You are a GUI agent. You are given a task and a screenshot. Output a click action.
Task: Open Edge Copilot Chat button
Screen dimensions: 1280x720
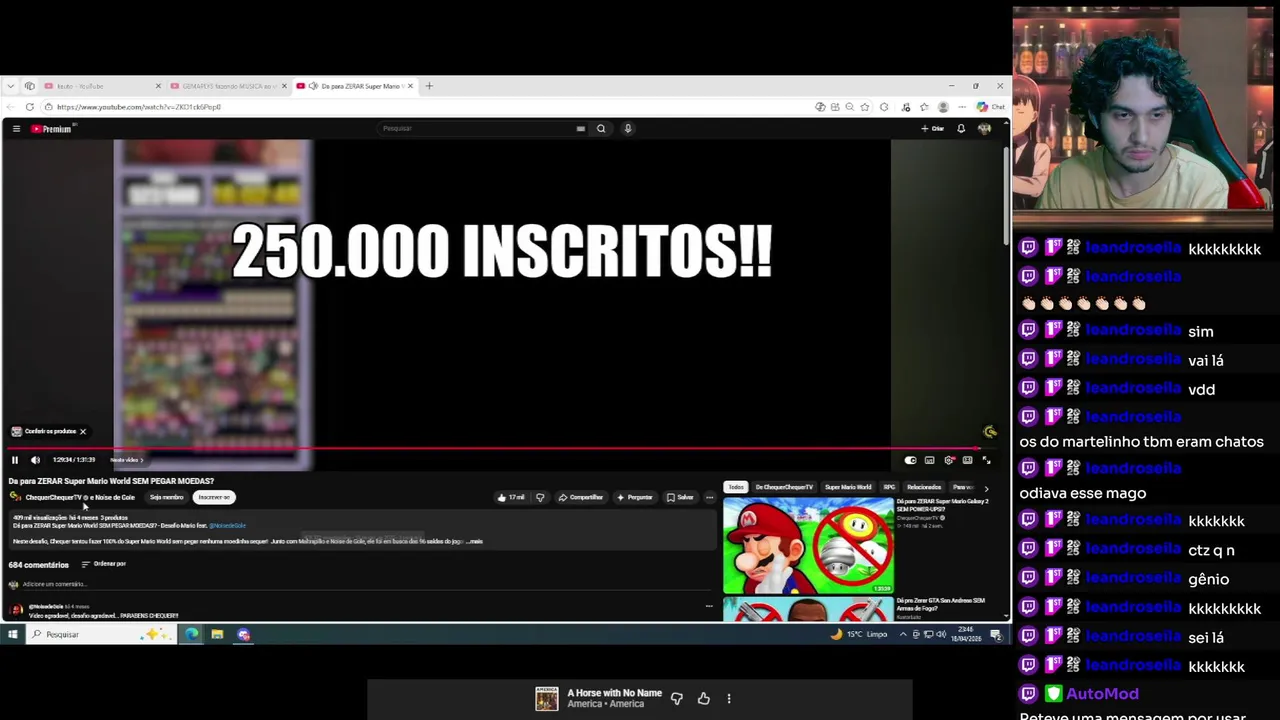pyautogui.click(x=990, y=107)
